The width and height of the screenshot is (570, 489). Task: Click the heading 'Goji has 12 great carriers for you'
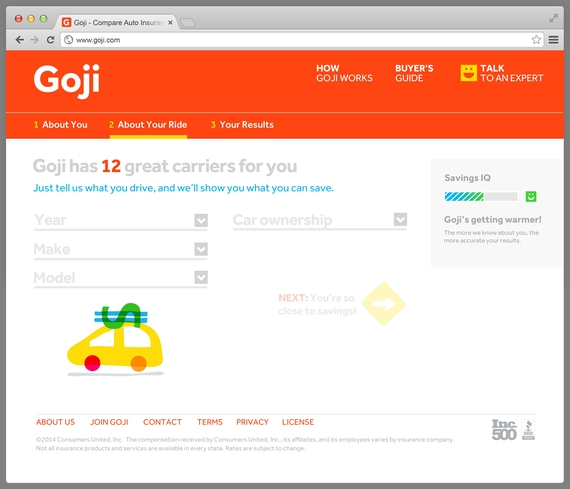[x=165, y=166]
